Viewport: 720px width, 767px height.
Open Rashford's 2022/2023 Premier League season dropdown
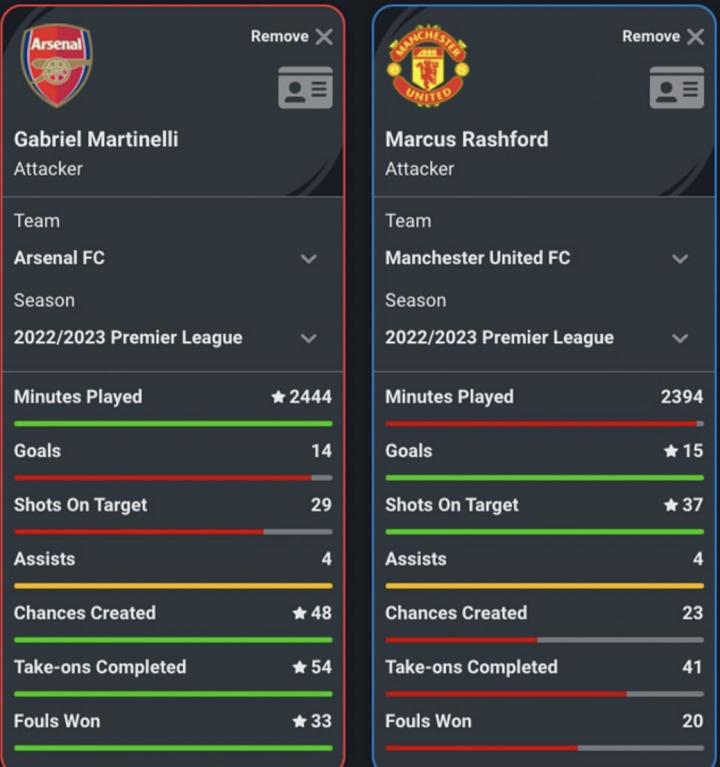[680, 338]
